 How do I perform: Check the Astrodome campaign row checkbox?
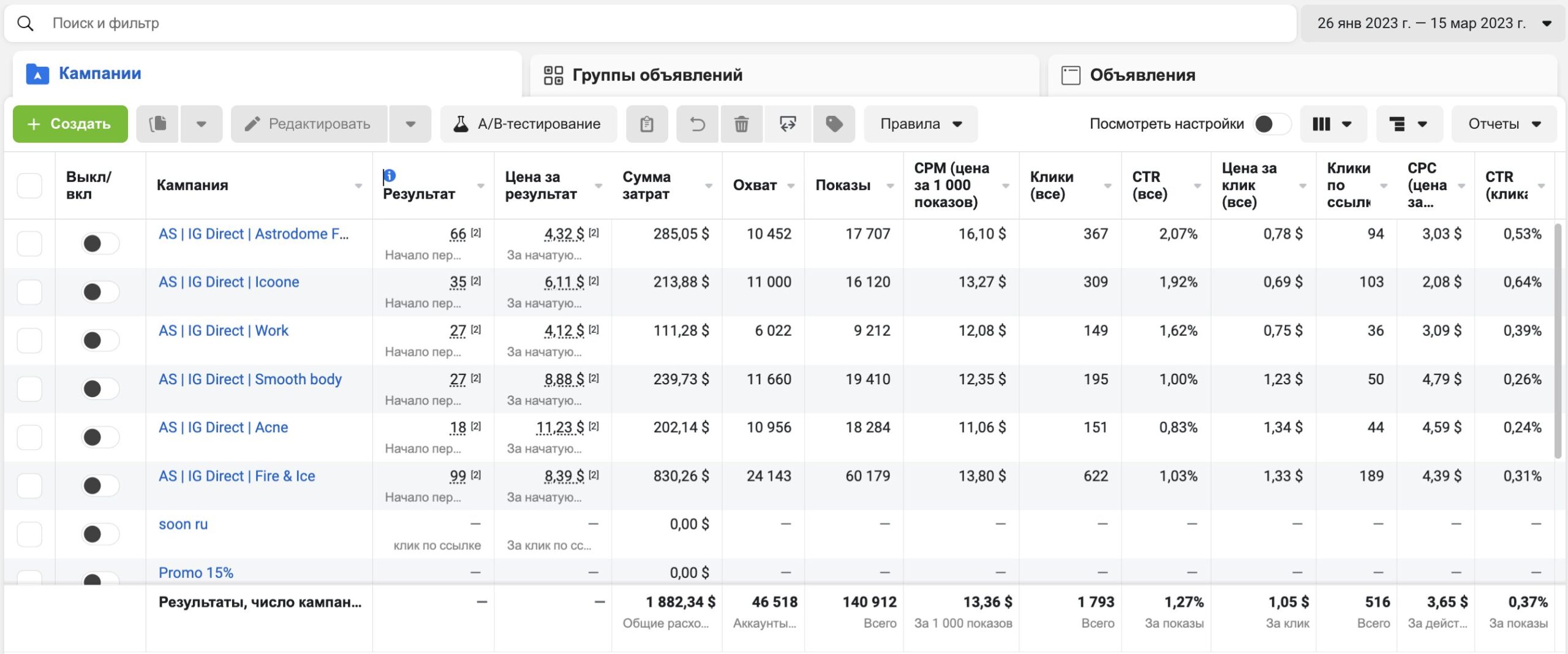29,243
